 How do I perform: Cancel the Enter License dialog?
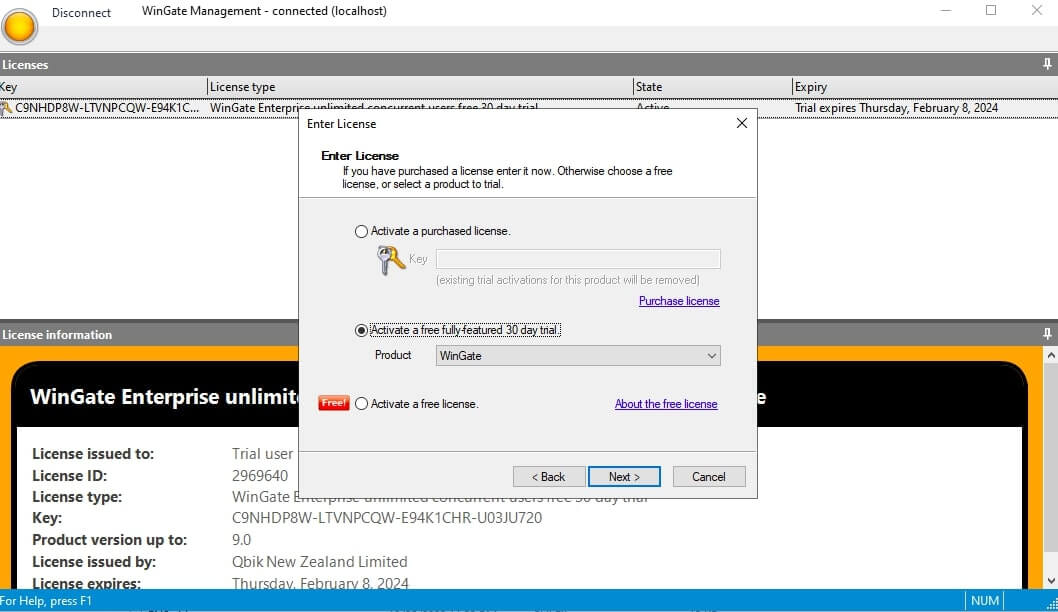(x=708, y=476)
